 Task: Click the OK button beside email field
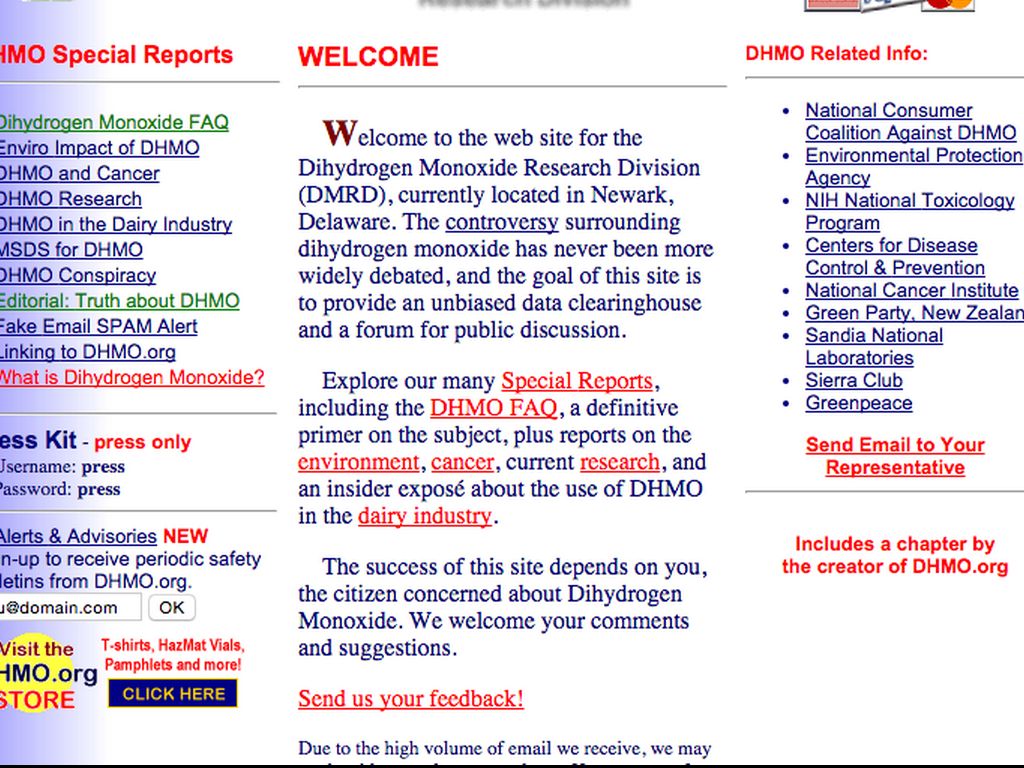pyautogui.click(x=172, y=608)
